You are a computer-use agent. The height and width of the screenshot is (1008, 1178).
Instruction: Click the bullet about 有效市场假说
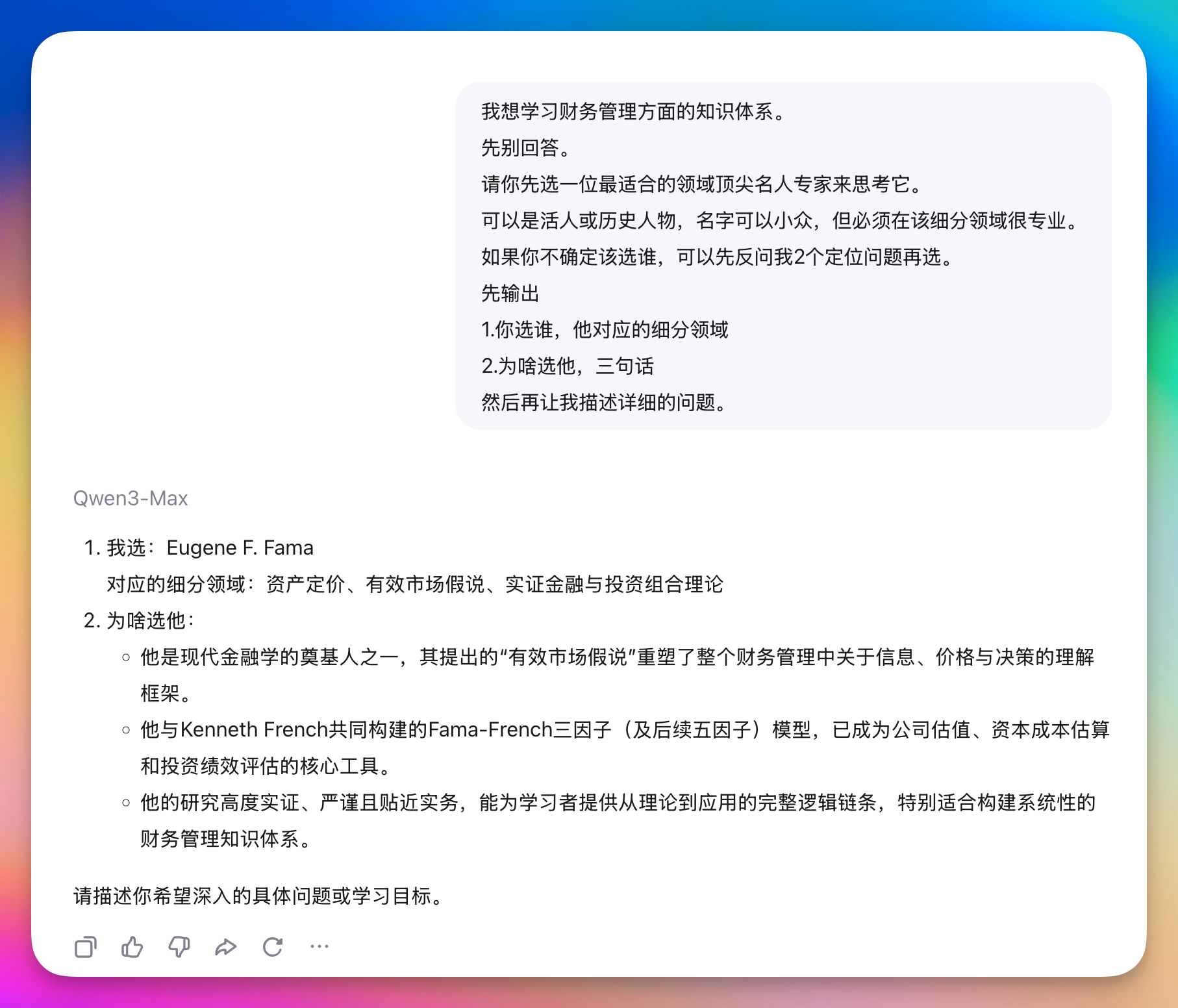coord(617,658)
